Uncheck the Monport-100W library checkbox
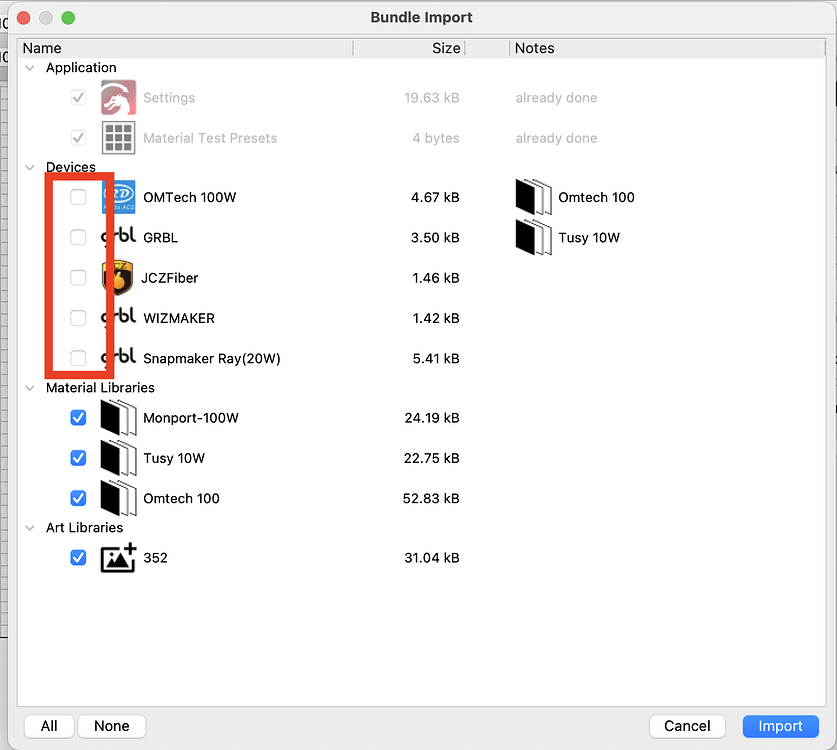Screen dimensions: 837x750 pyautogui.click(x=78, y=417)
